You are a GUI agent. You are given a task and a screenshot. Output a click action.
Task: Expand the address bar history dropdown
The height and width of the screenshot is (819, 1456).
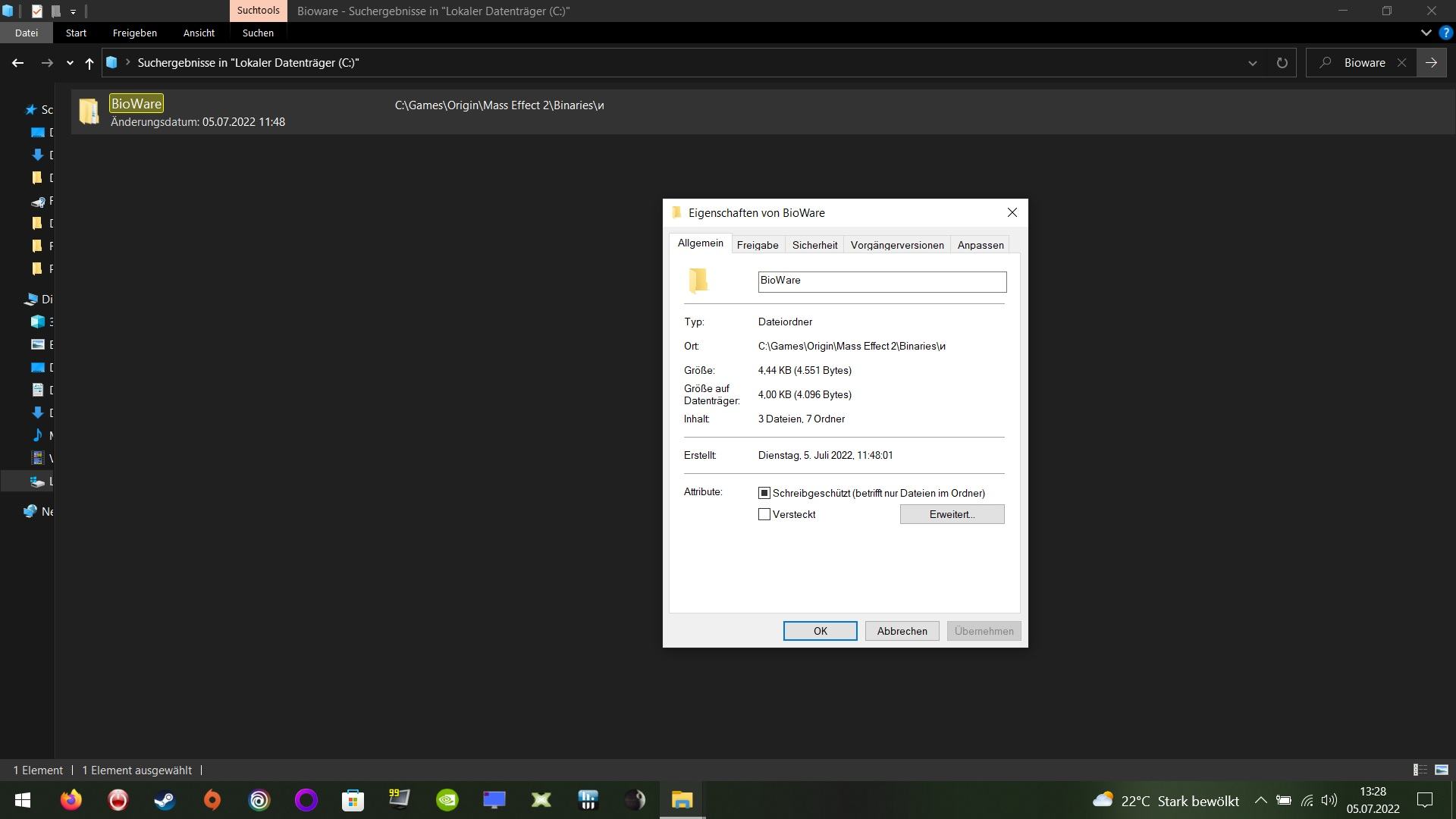pyautogui.click(x=1253, y=63)
